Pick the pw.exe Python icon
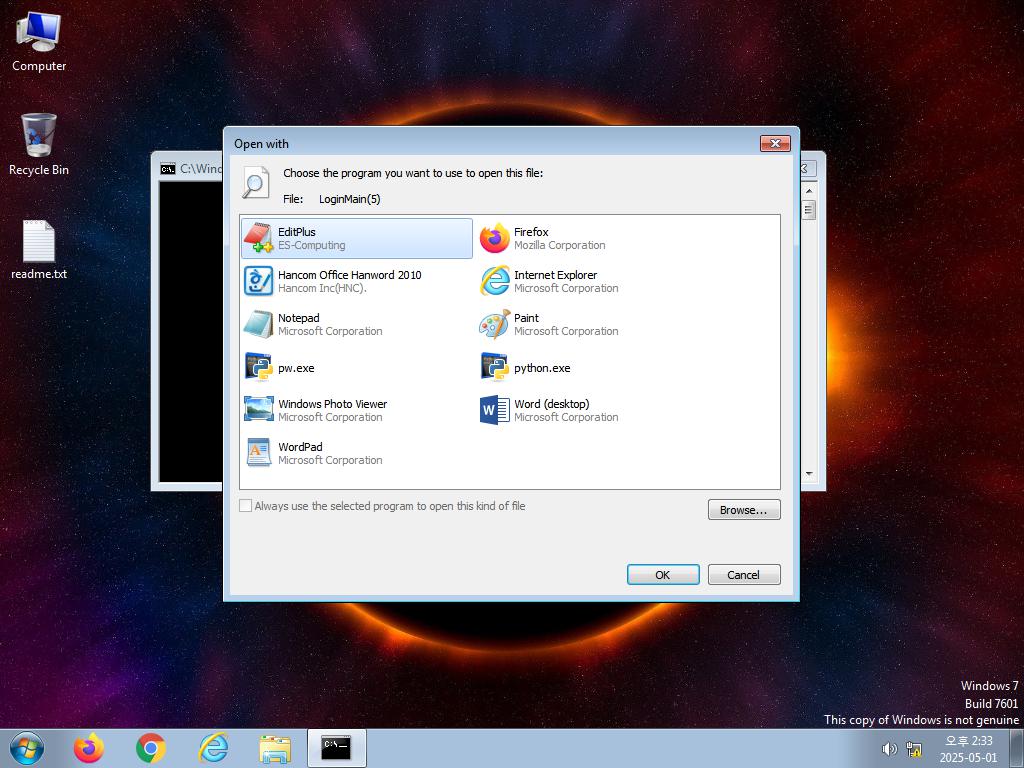The image size is (1024, 768). click(x=259, y=367)
